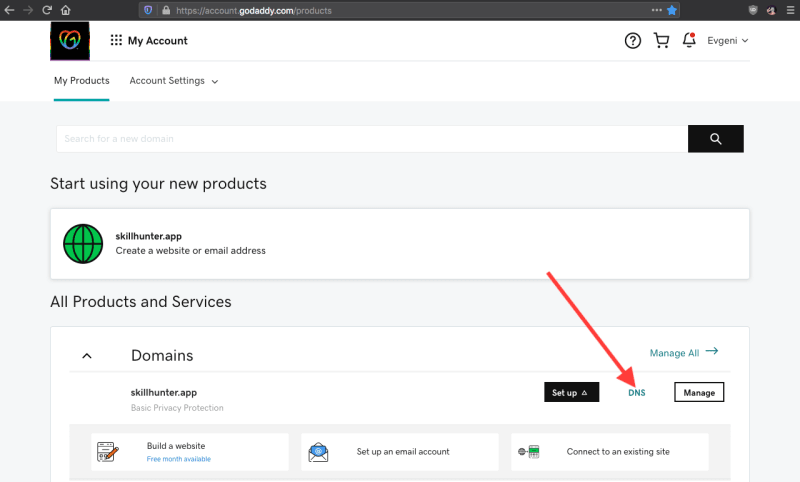Open the page actions three-dot menu
This screenshot has height=482, width=800.
point(657,10)
